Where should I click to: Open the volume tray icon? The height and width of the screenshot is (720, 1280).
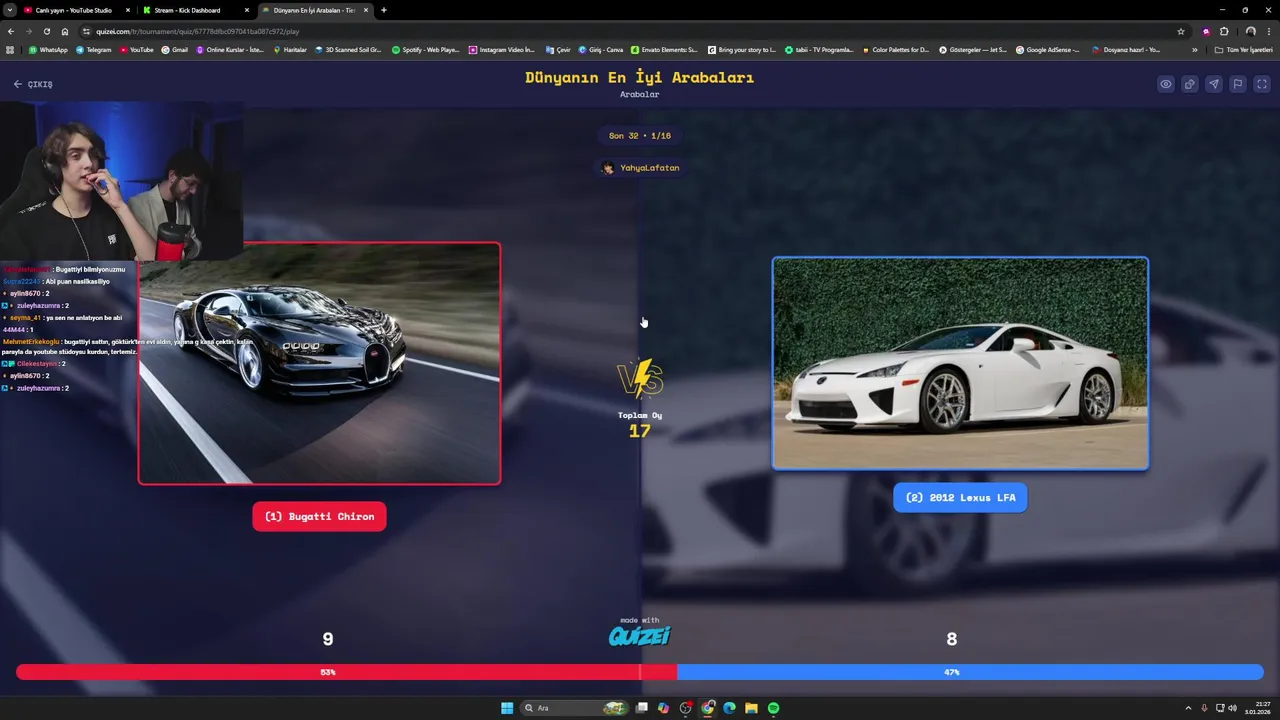[x=1232, y=708]
